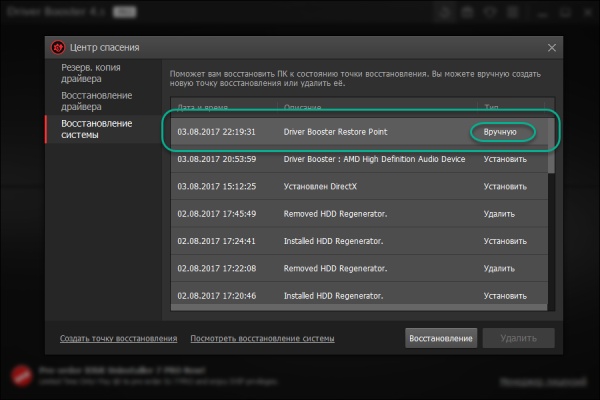Click the red Центр спасения logo icon
600x400 pixels.
click(58, 47)
